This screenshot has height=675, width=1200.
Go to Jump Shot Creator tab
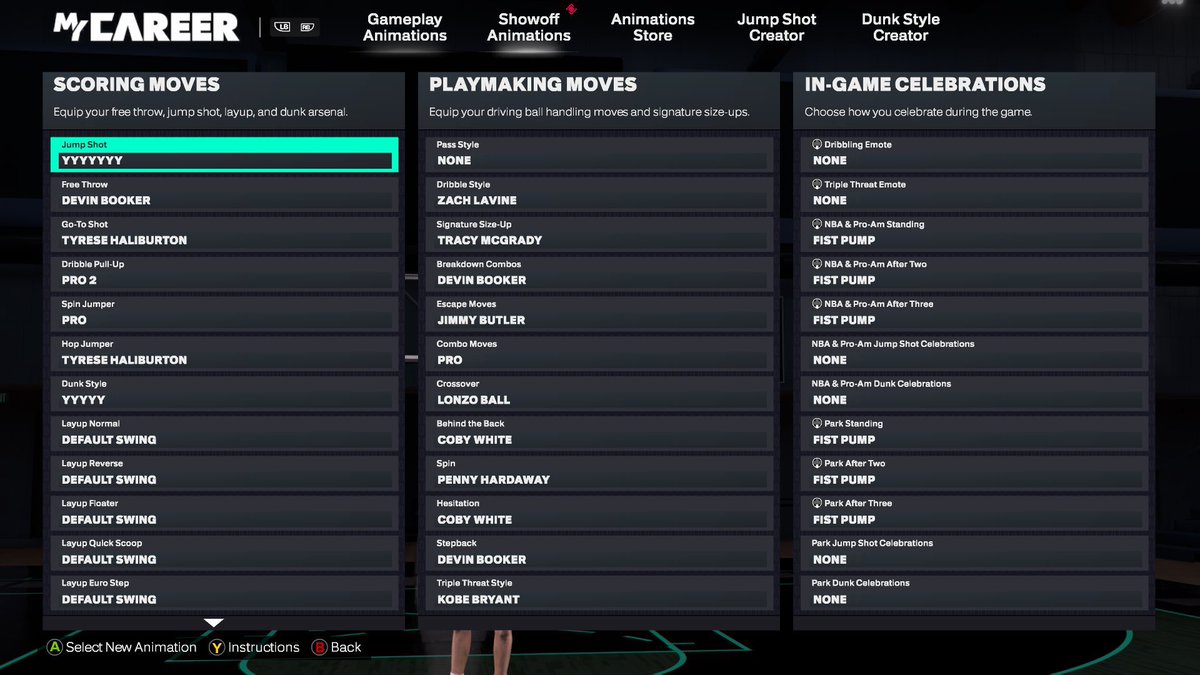click(x=777, y=27)
